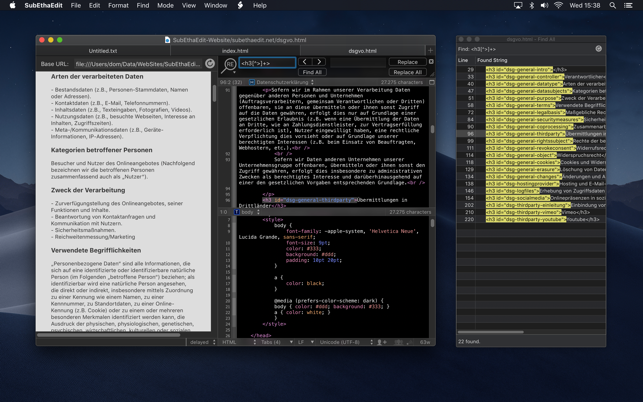The width and height of the screenshot is (643, 402).
Task: Open the Find menu
Action: click(143, 5)
